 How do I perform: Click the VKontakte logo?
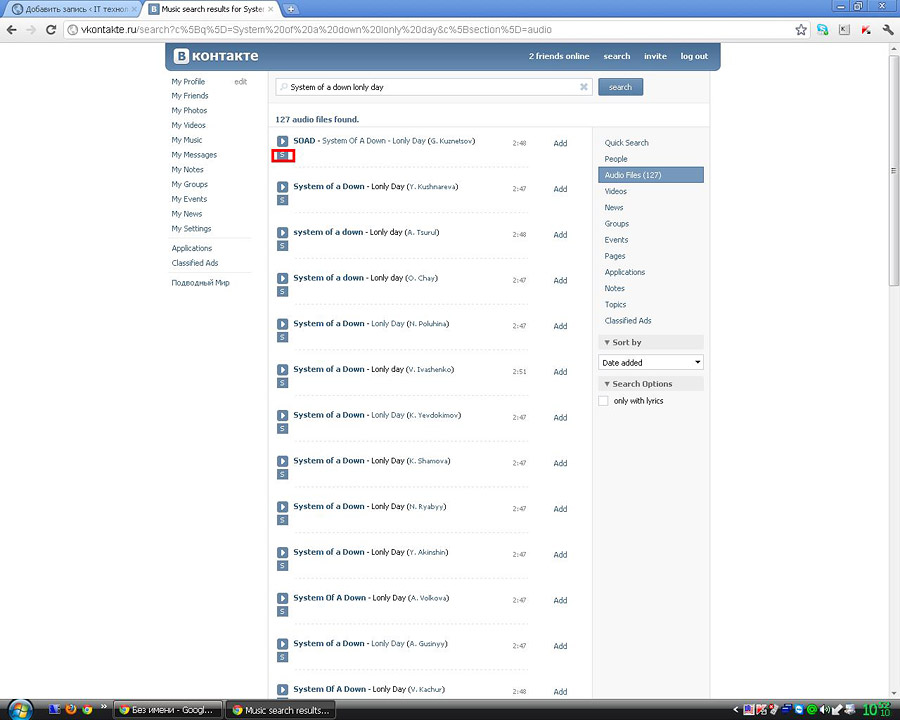(x=216, y=56)
